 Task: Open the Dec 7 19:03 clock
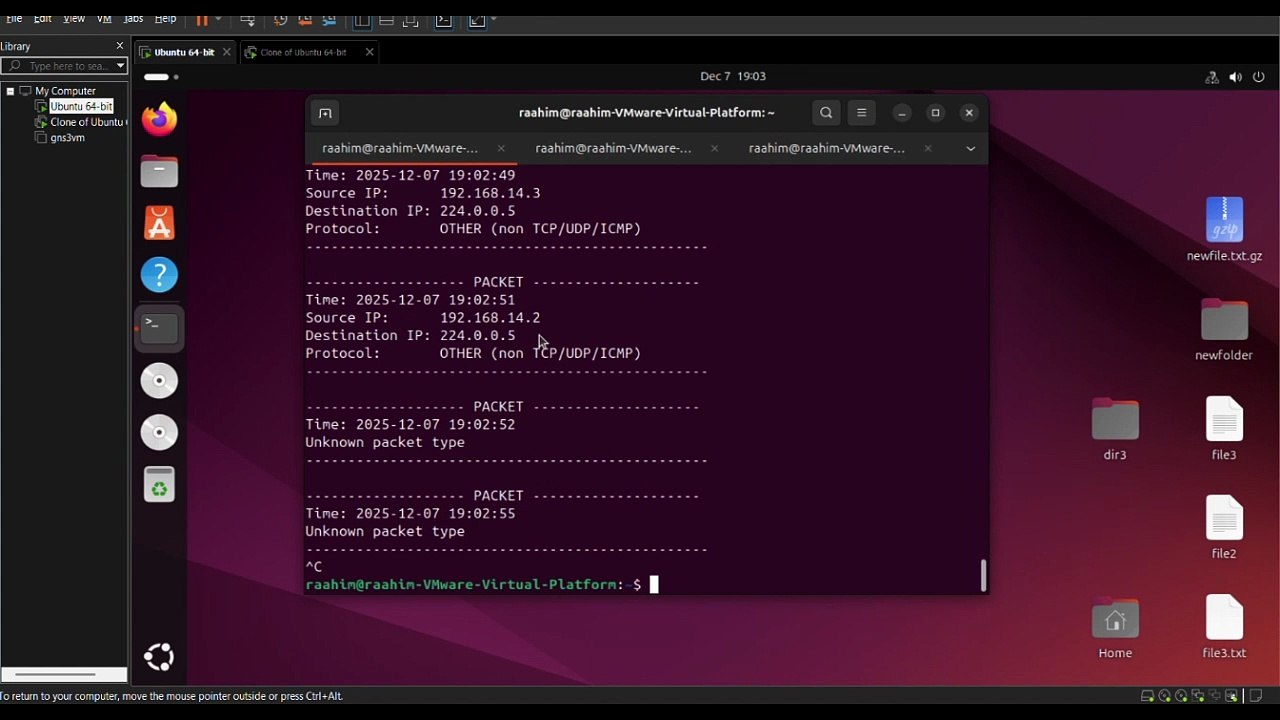pyautogui.click(x=733, y=76)
